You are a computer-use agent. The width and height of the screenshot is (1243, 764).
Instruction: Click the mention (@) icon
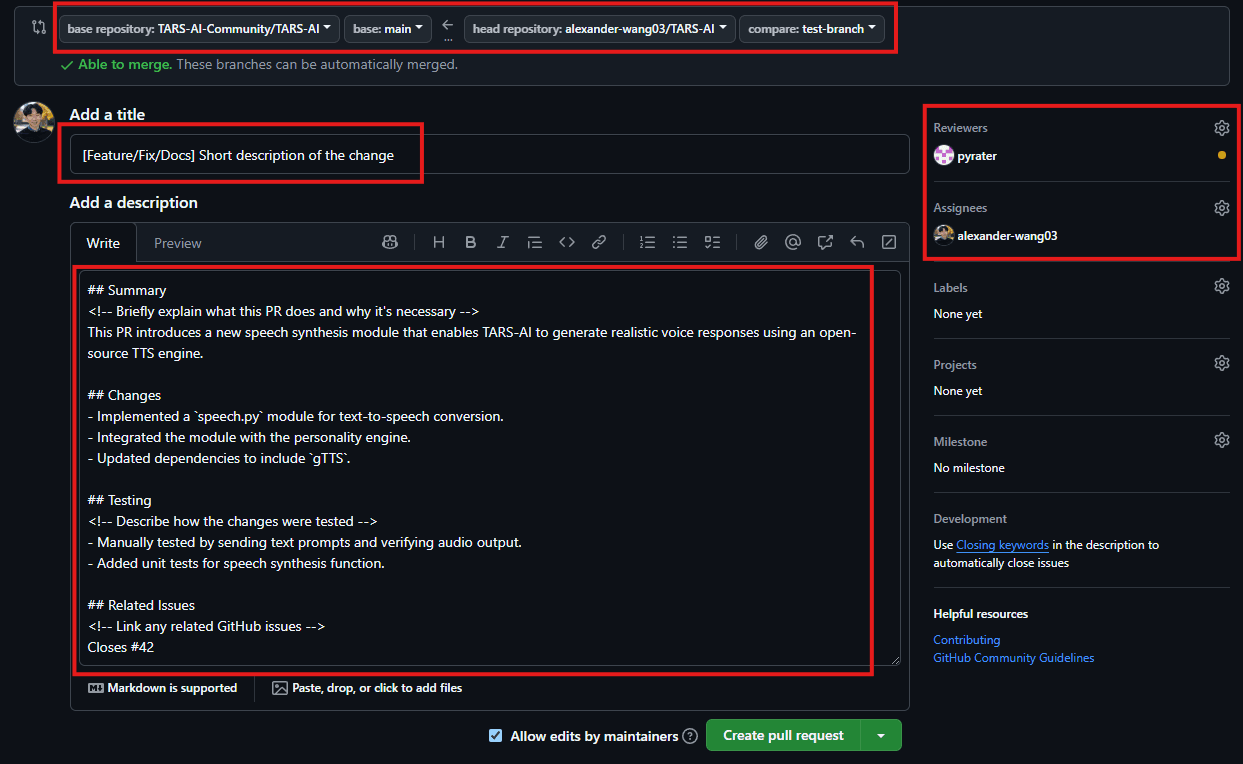[x=793, y=242]
